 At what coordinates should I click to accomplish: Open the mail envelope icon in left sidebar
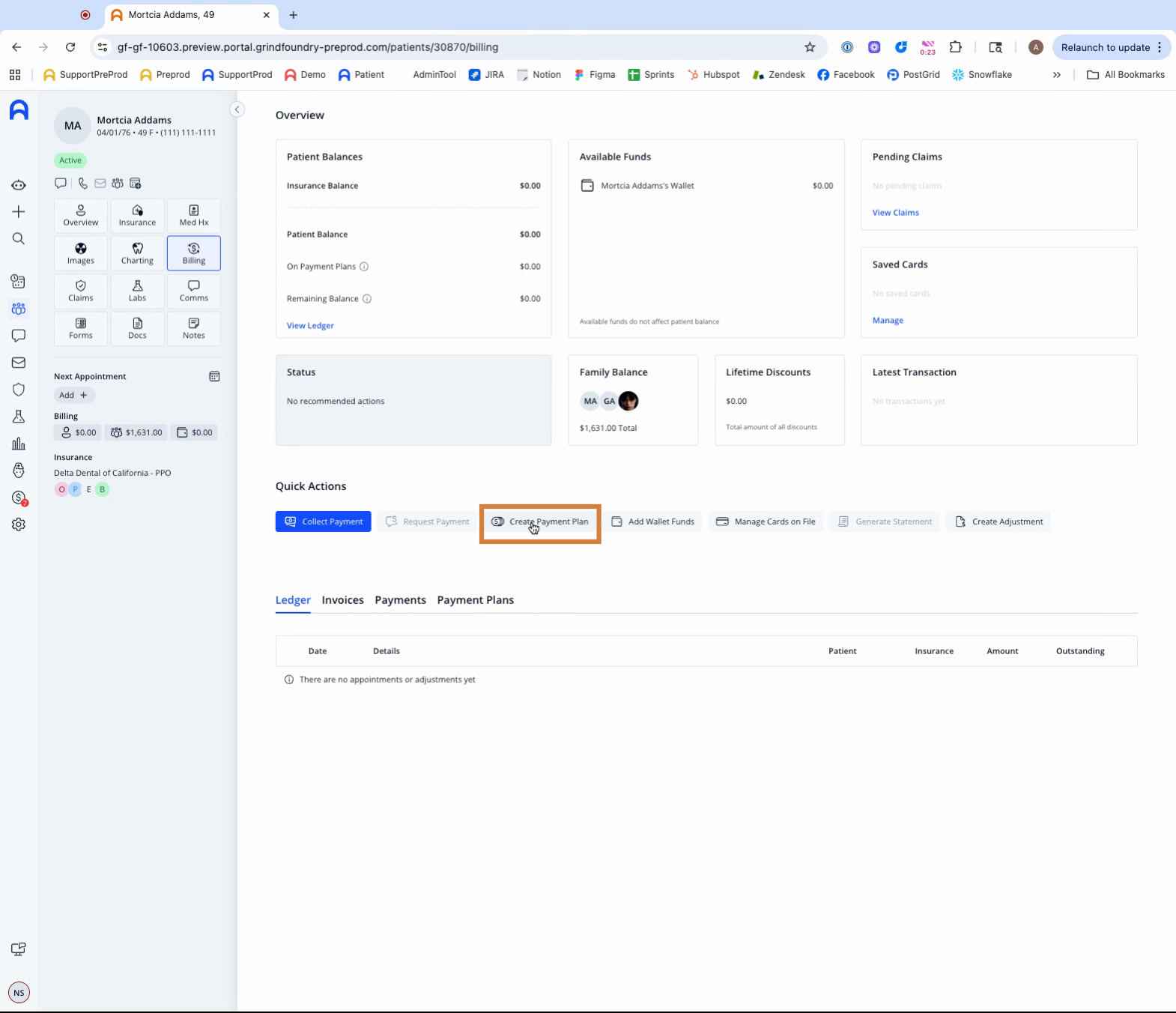coord(19,363)
